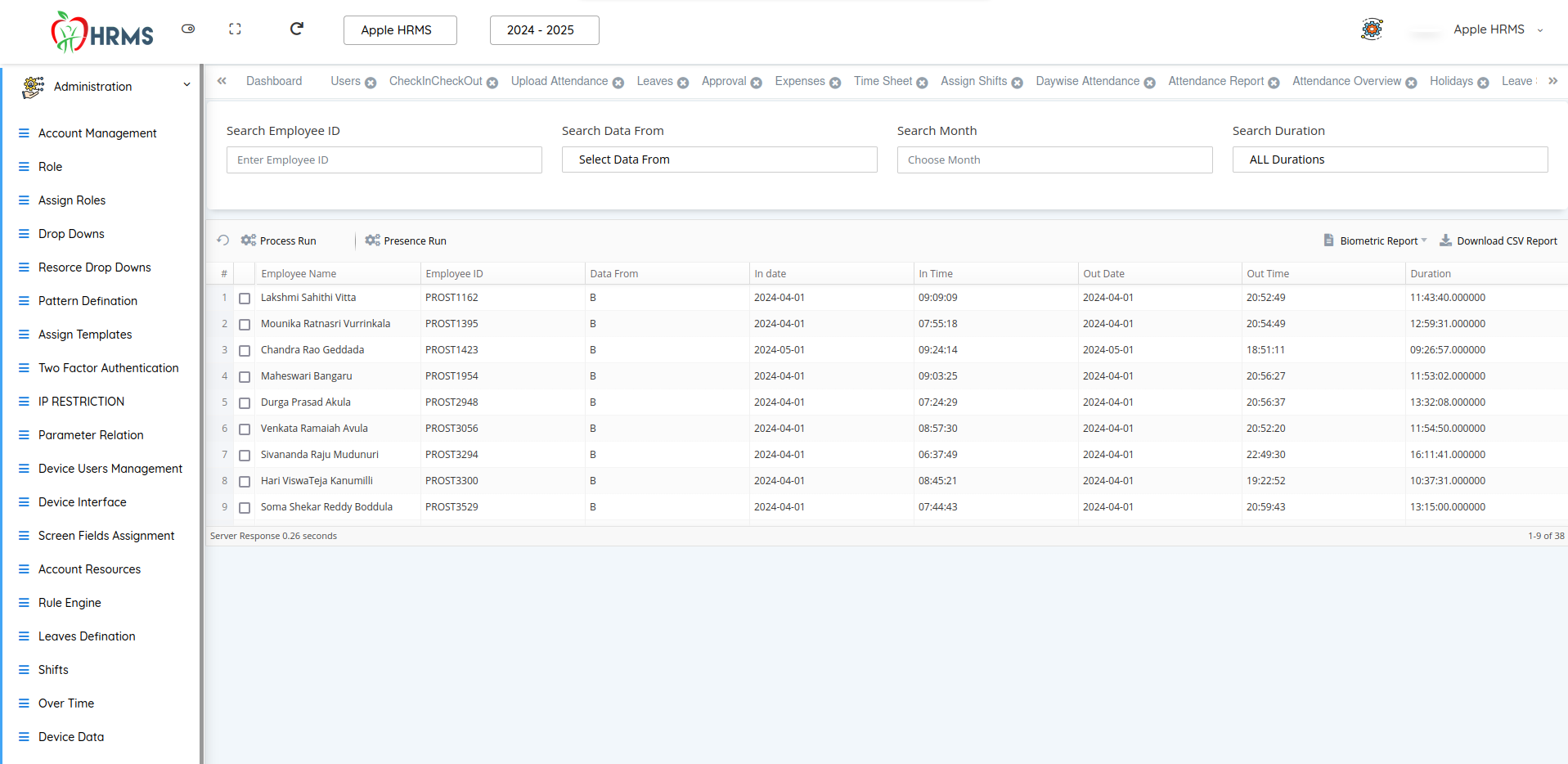Click the Process Run button

point(279,240)
